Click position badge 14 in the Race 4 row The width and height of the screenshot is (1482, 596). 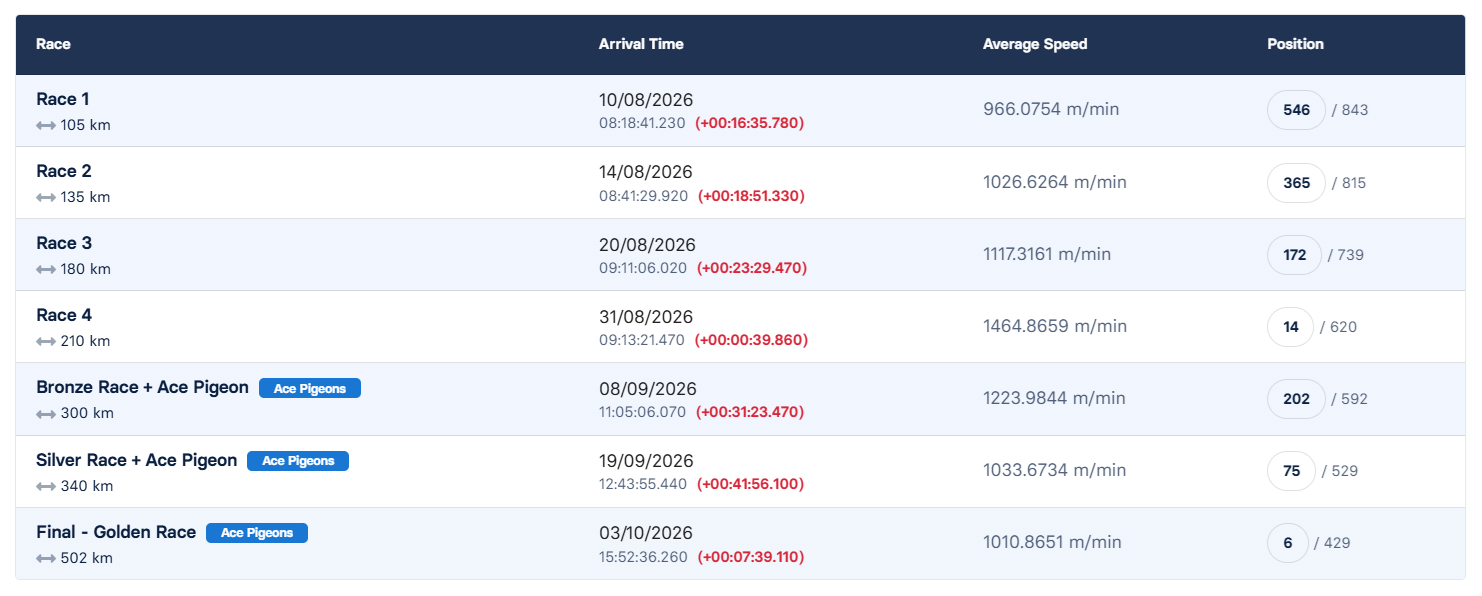[x=1290, y=327]
